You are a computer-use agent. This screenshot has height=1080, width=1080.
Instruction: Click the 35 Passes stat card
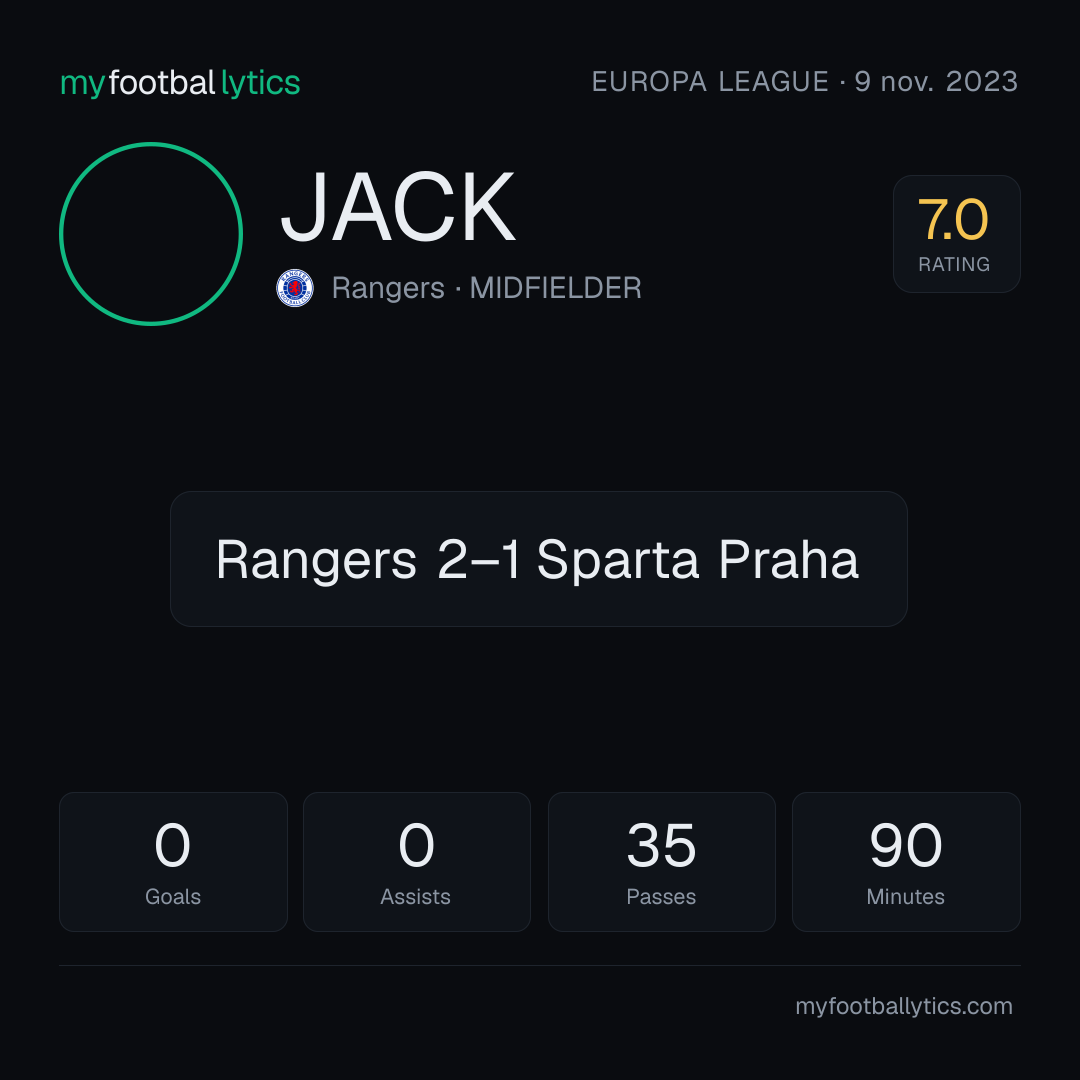(x=661, y=862)
